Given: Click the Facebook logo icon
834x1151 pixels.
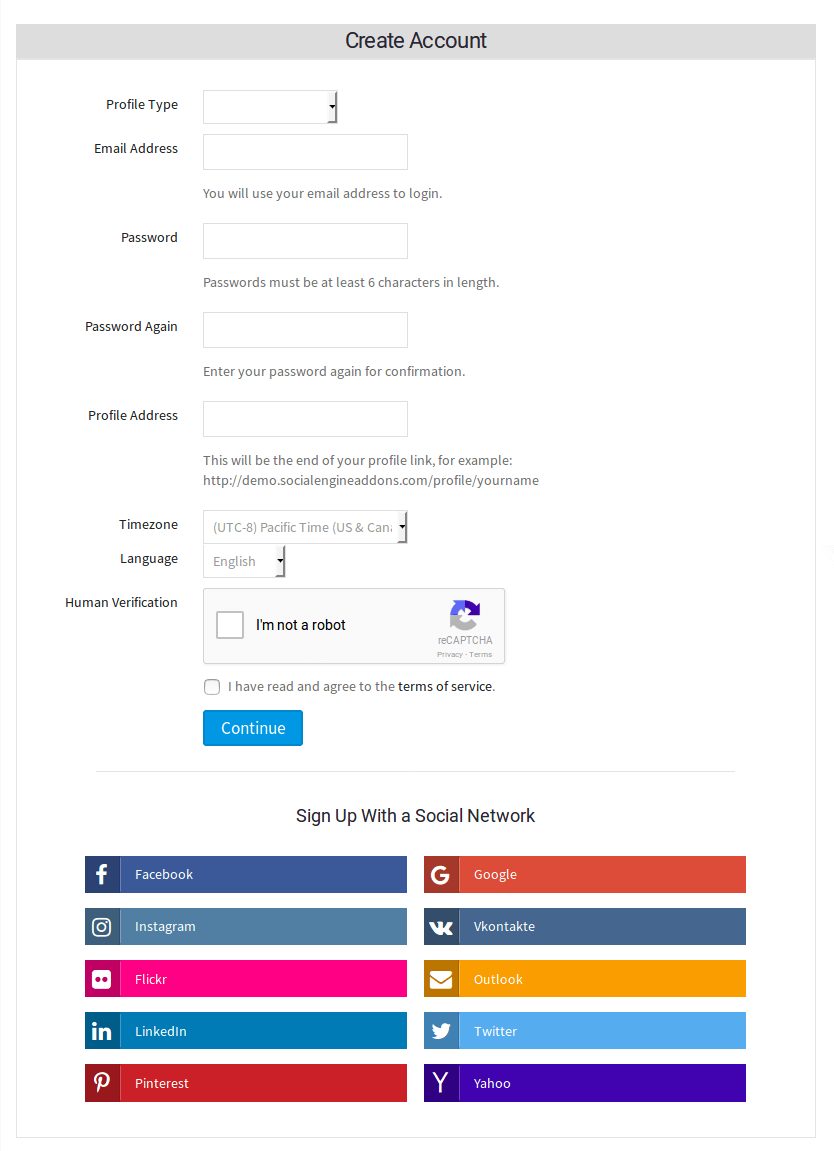Looking at the screenshot, I should tap(102, 875).
